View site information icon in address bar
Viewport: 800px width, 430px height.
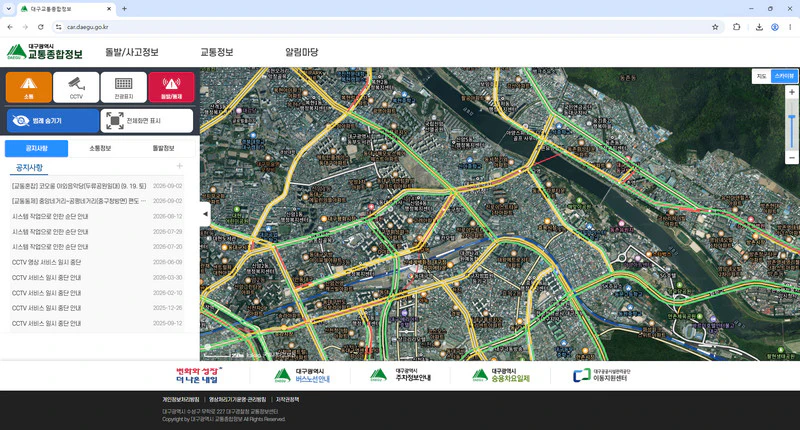pos(59,27)
